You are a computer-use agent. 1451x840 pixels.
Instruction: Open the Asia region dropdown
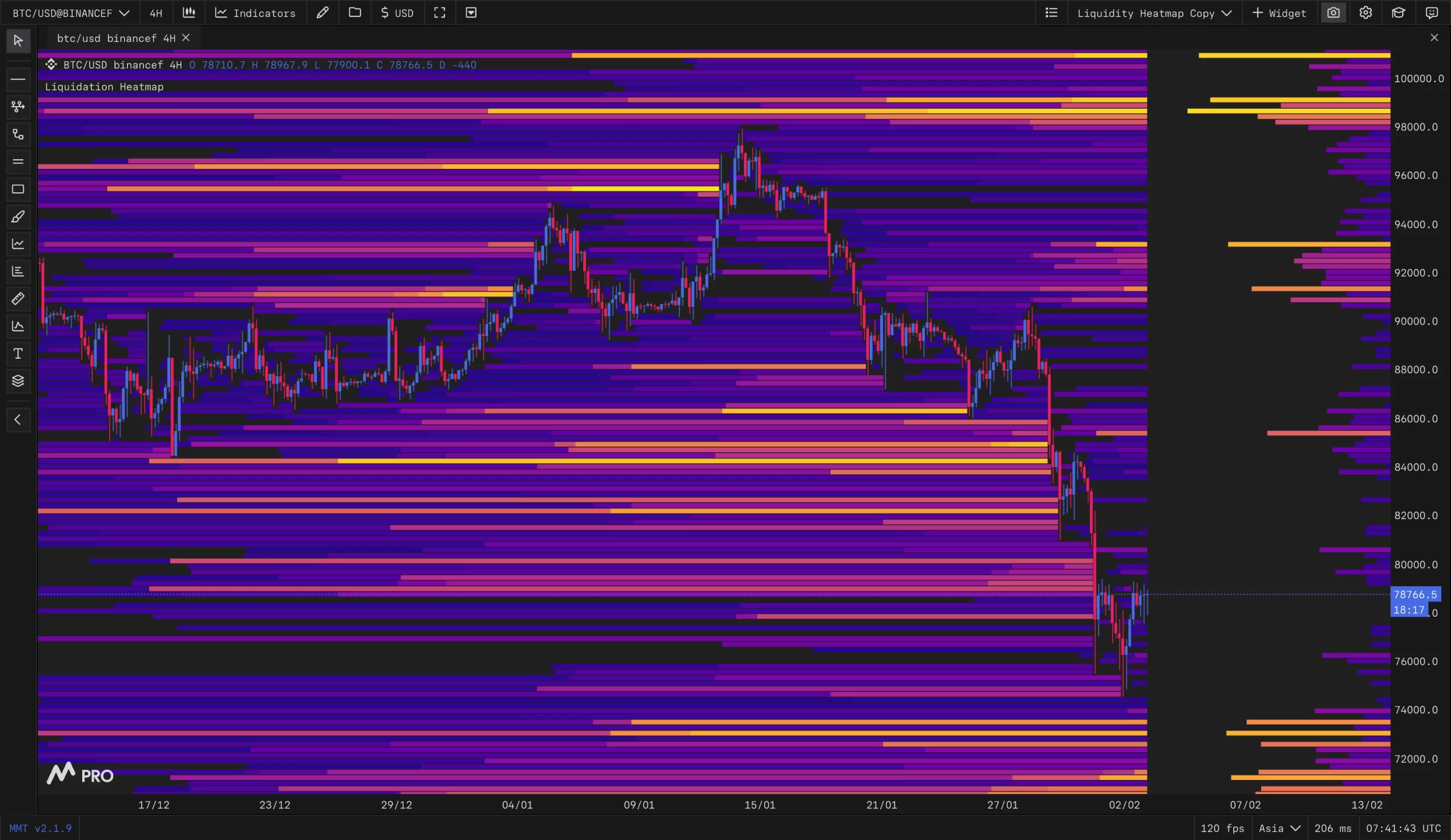1279,828
